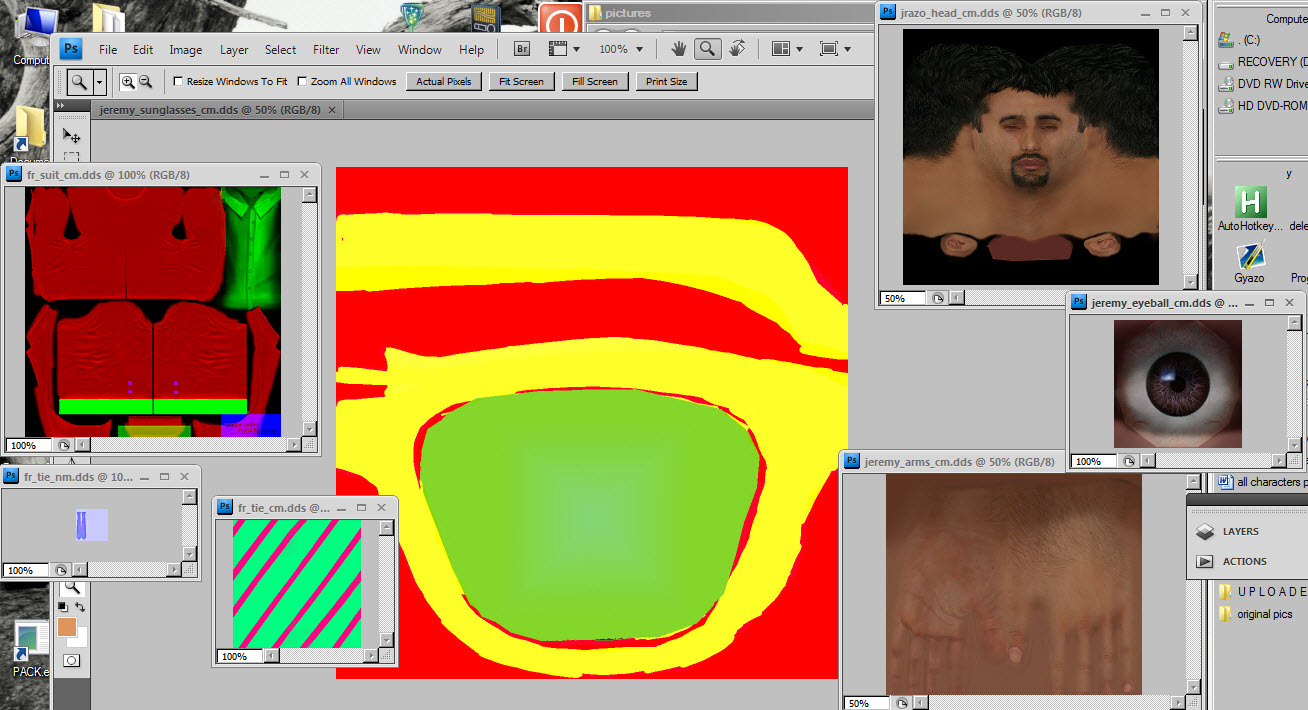Click status info icon in jrazo_head_cm.dds window
The height and width of the screenshot is (710, 1308).
(937, 298)
